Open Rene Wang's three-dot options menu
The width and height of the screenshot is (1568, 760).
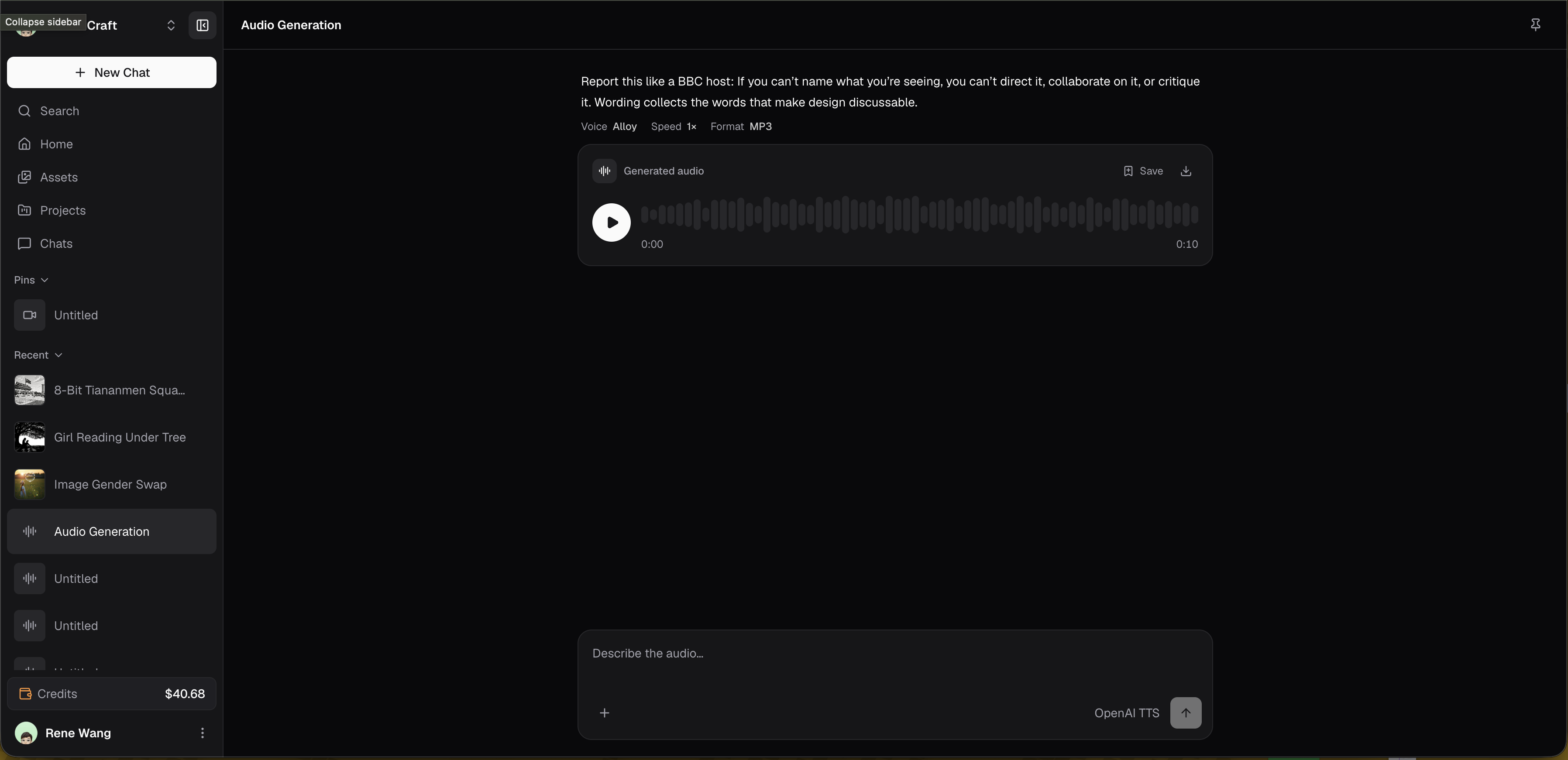coord(202,733)
